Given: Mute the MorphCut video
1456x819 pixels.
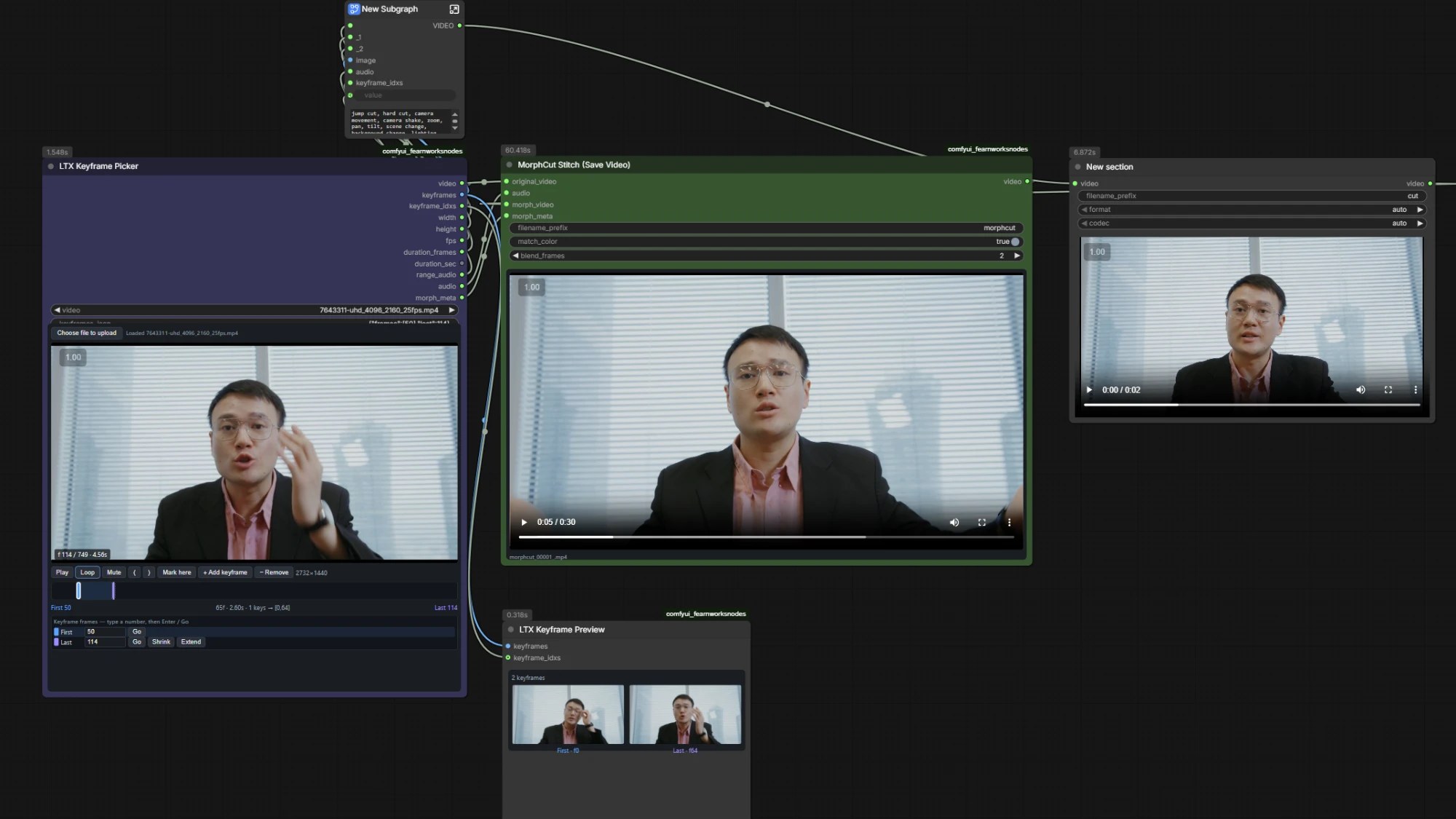Looking at the screenshot, I should tap(954, 523).
